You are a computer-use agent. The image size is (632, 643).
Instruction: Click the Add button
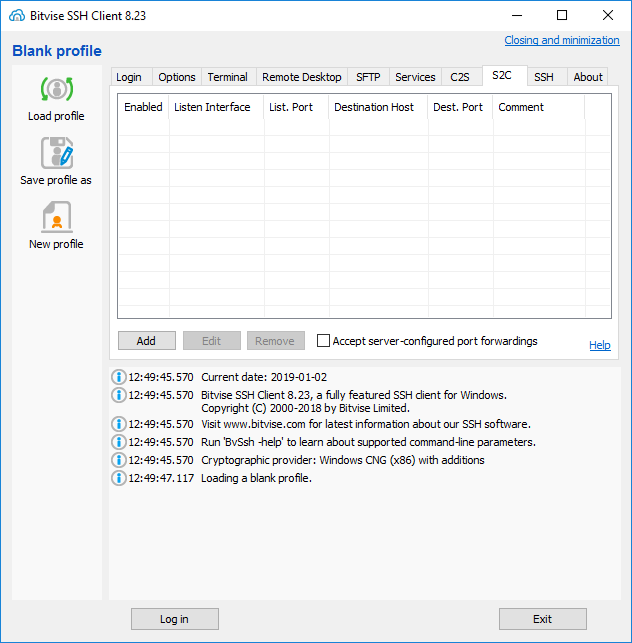146,341
